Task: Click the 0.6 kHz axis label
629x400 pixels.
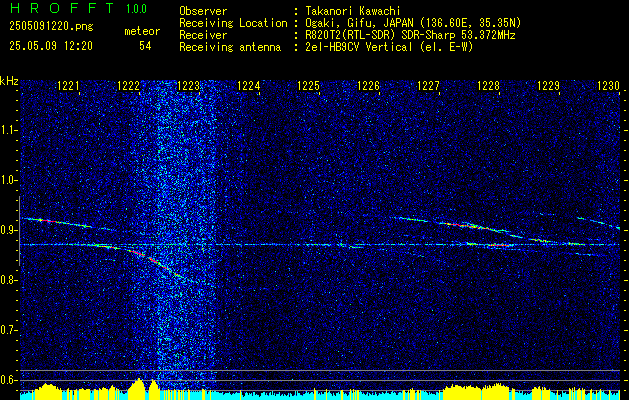Action: (8, 380)
